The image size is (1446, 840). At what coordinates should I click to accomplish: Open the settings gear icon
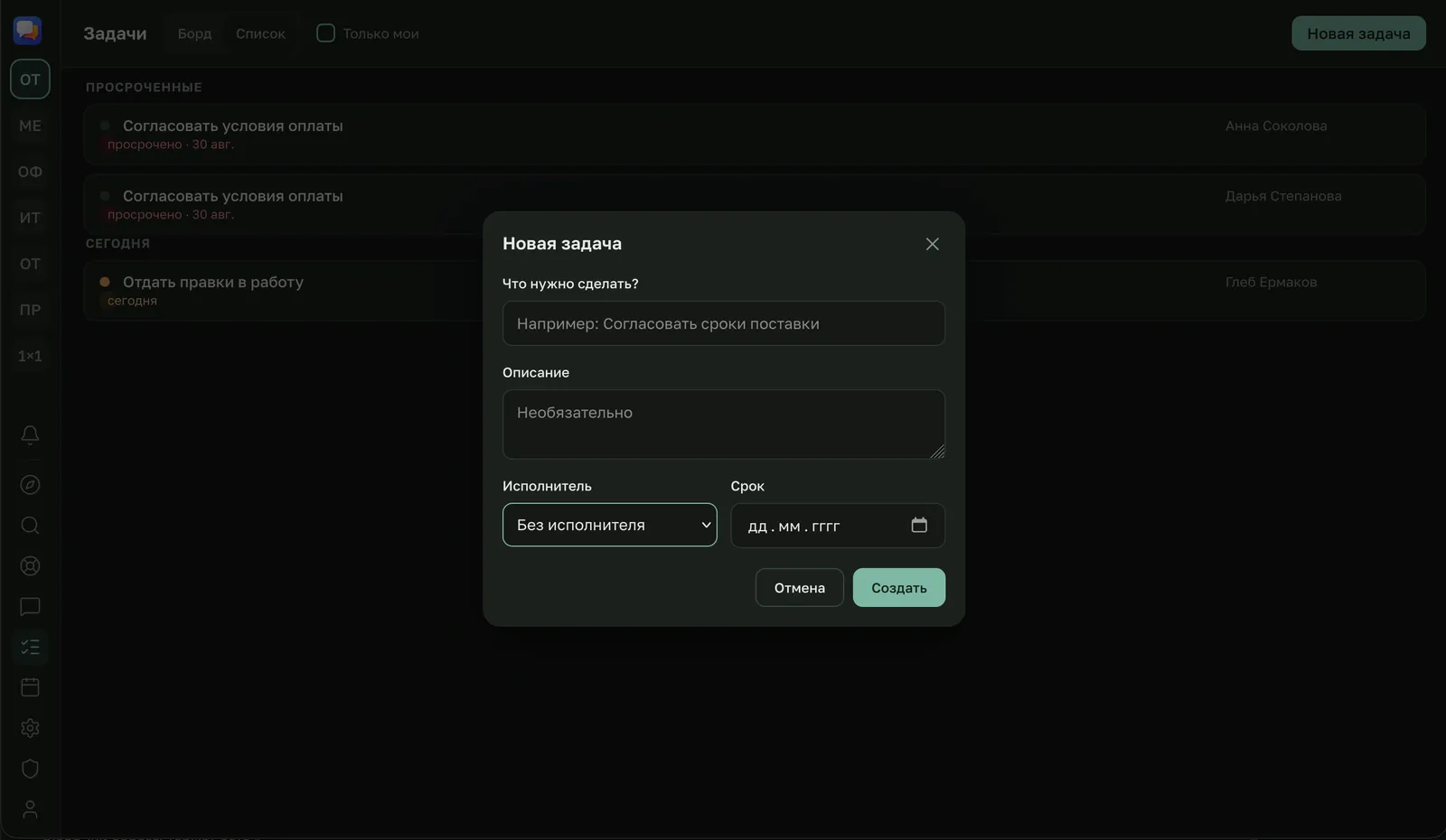[30, 728]
